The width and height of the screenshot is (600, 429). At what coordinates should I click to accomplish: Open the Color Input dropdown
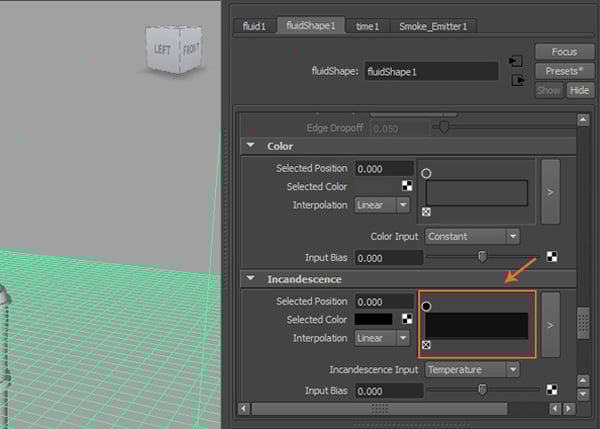tap(472, 237)
